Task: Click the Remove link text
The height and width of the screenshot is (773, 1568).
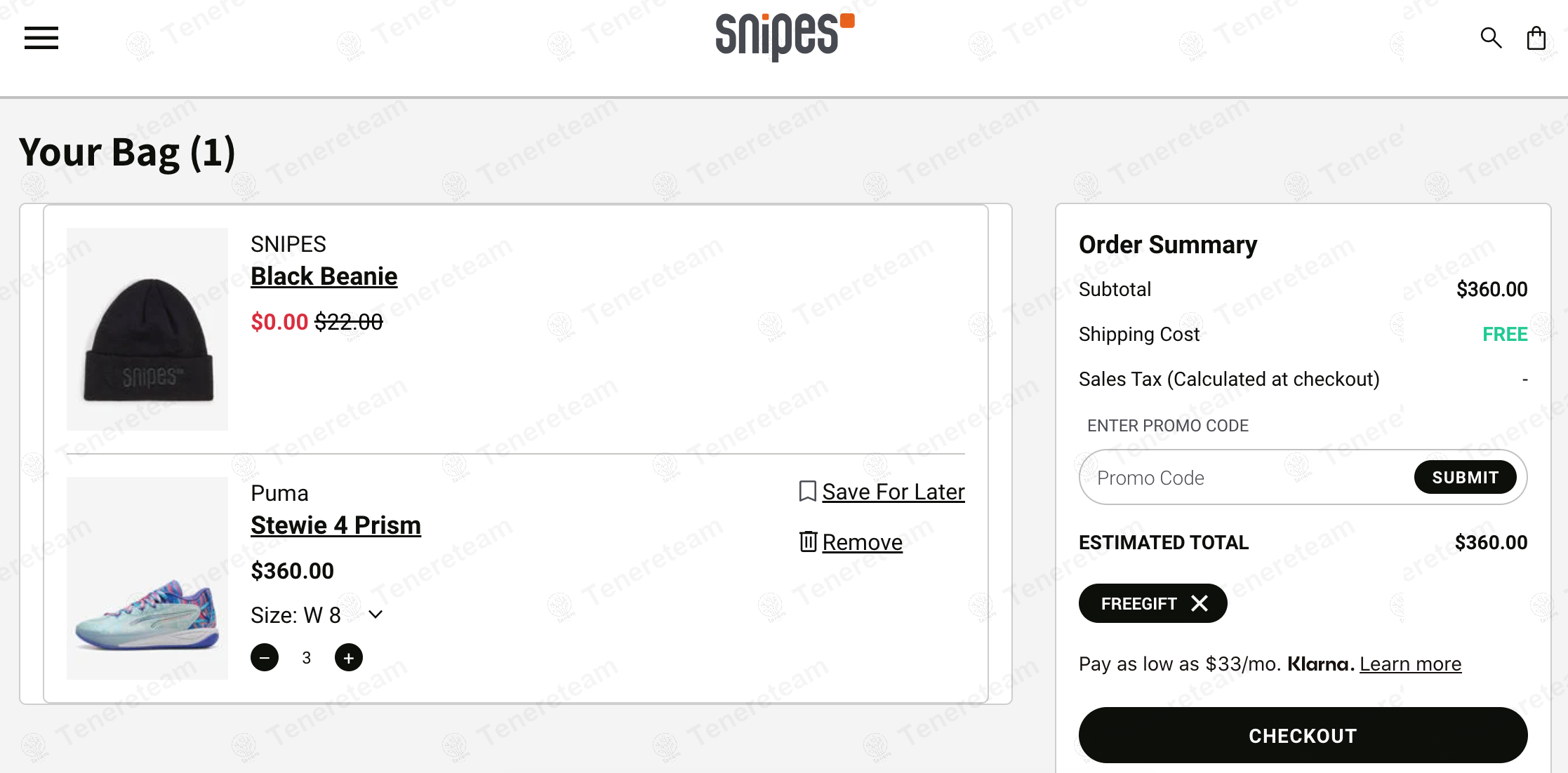Action: 862,542
